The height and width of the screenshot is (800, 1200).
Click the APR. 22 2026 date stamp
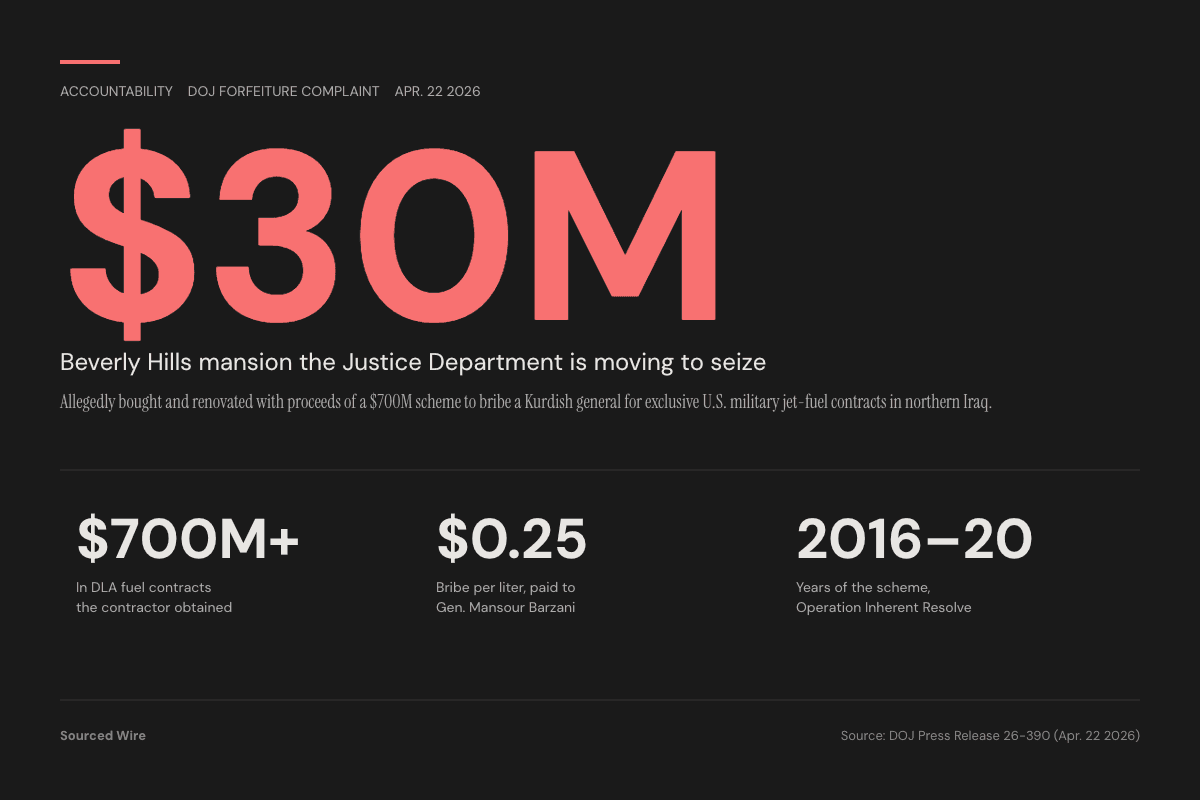437,91
